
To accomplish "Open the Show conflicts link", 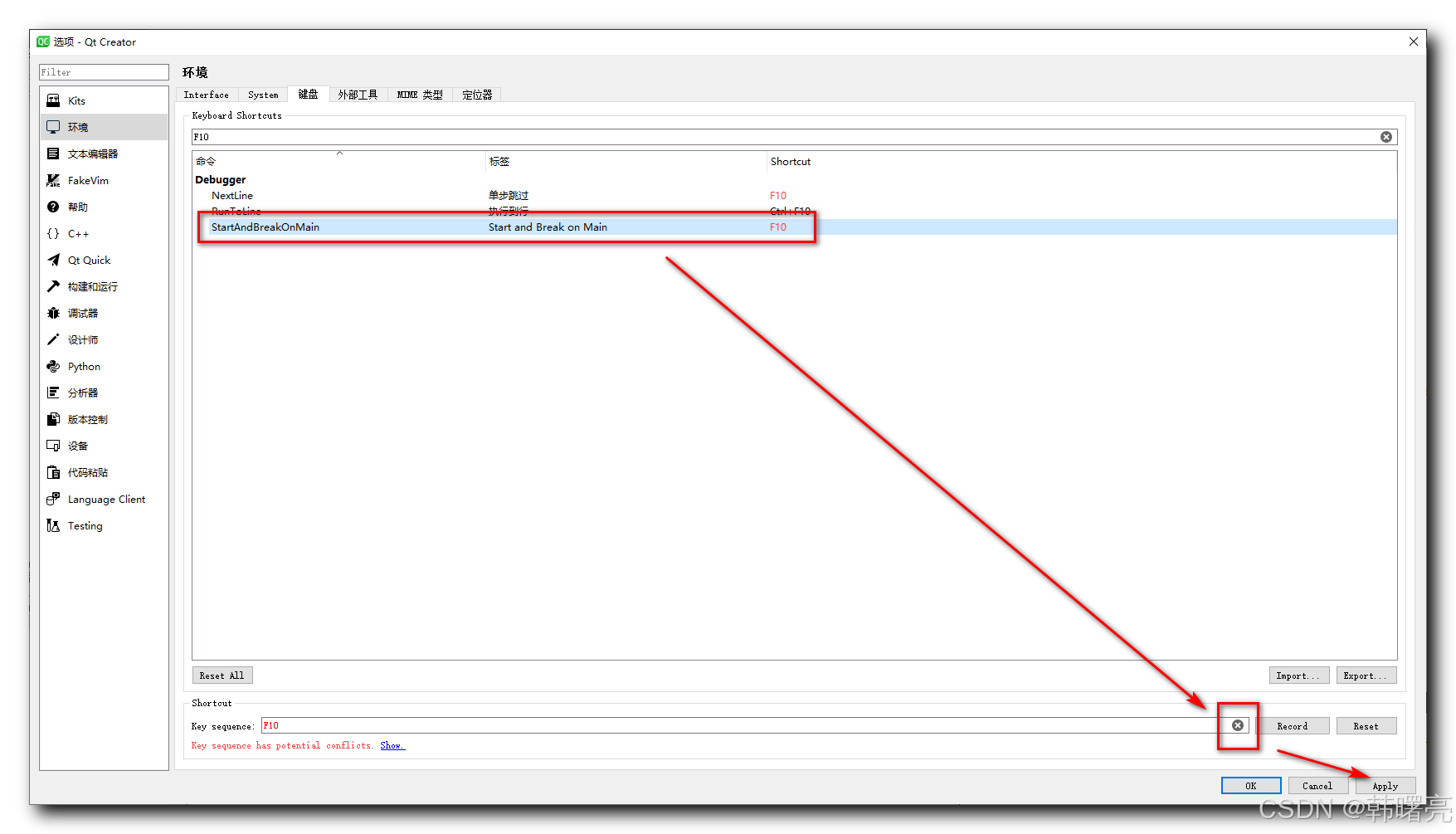I will tap(392, 745).
